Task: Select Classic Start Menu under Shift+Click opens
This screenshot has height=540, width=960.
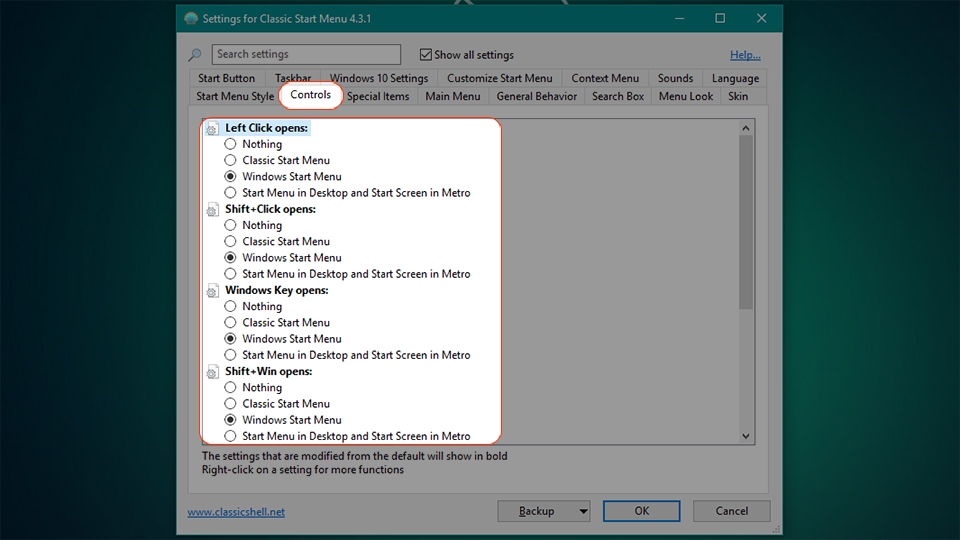Action: tap(230, 241)
